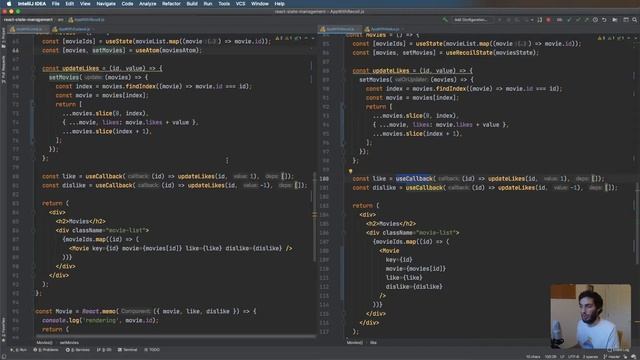
Task: Open the Git tool window button
Action: pyautogui.click(x=104, y=350)
